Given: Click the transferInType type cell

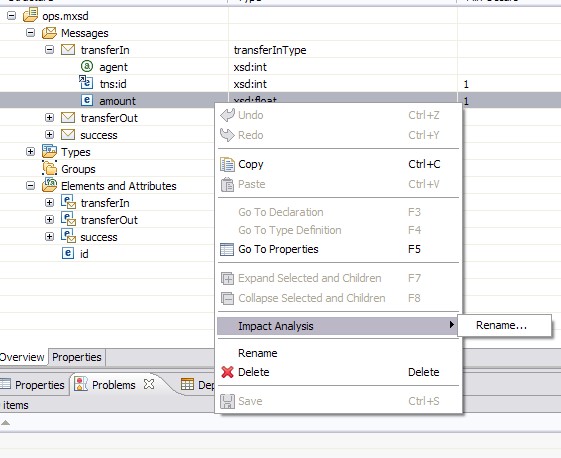Looking at the screenshot, I should click(270, 50).
